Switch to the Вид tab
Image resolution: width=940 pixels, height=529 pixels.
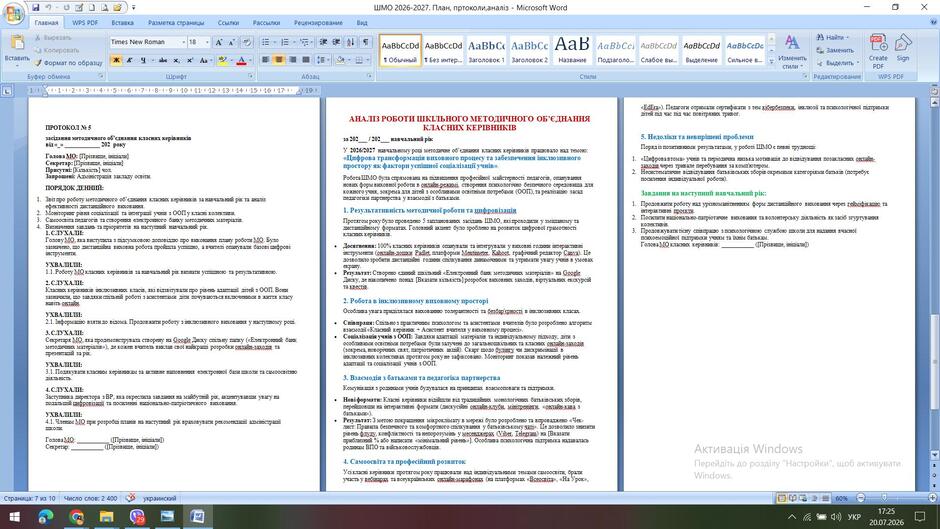(x=361, y=23)
